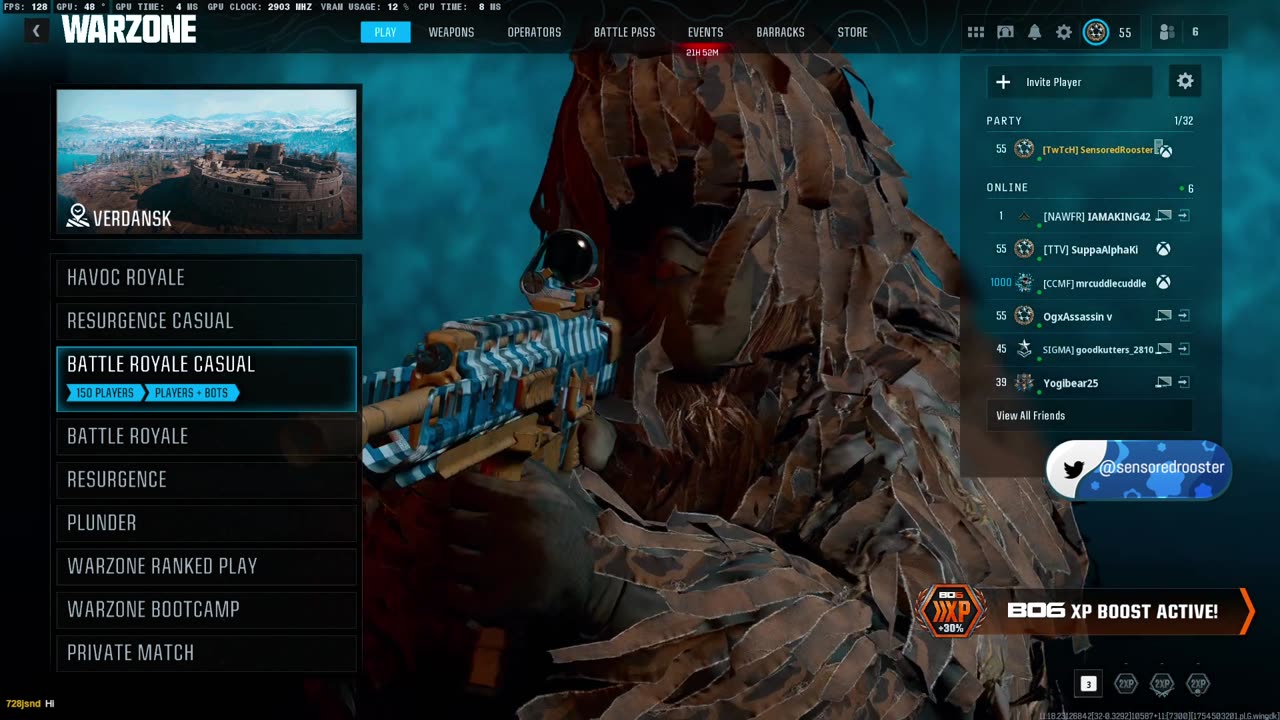
Task: Click the join icon on the Yogibear25 row
Action: (x=1183, y=382)
